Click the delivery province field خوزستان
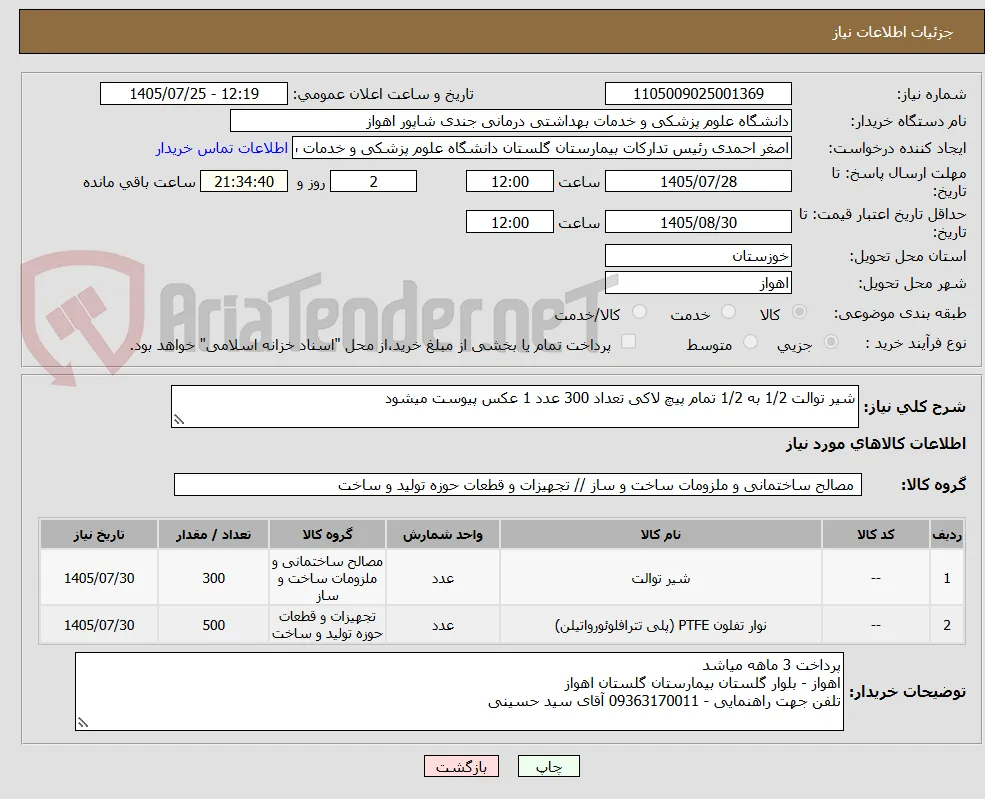The width and height of the screenshot is (985, 799). coord(698,256)
